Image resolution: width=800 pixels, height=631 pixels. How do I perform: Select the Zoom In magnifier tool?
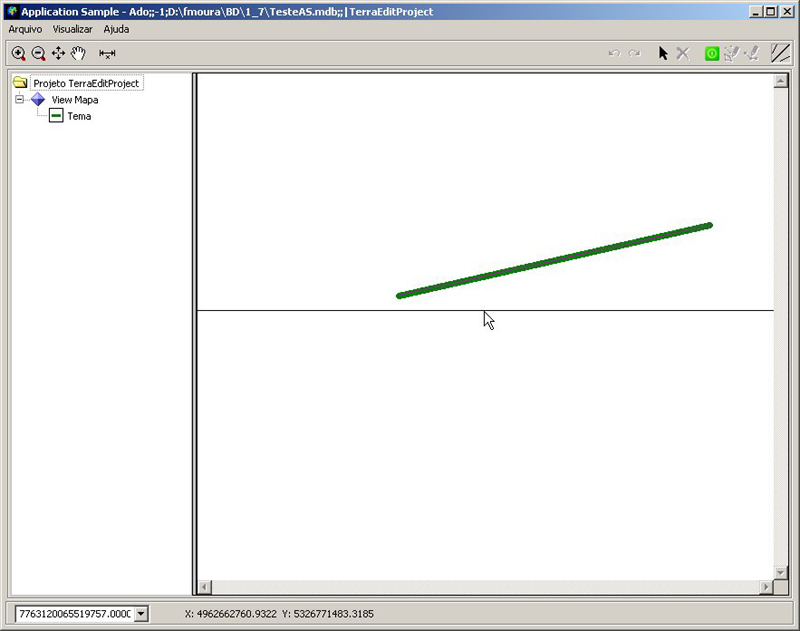click(18, 53)
